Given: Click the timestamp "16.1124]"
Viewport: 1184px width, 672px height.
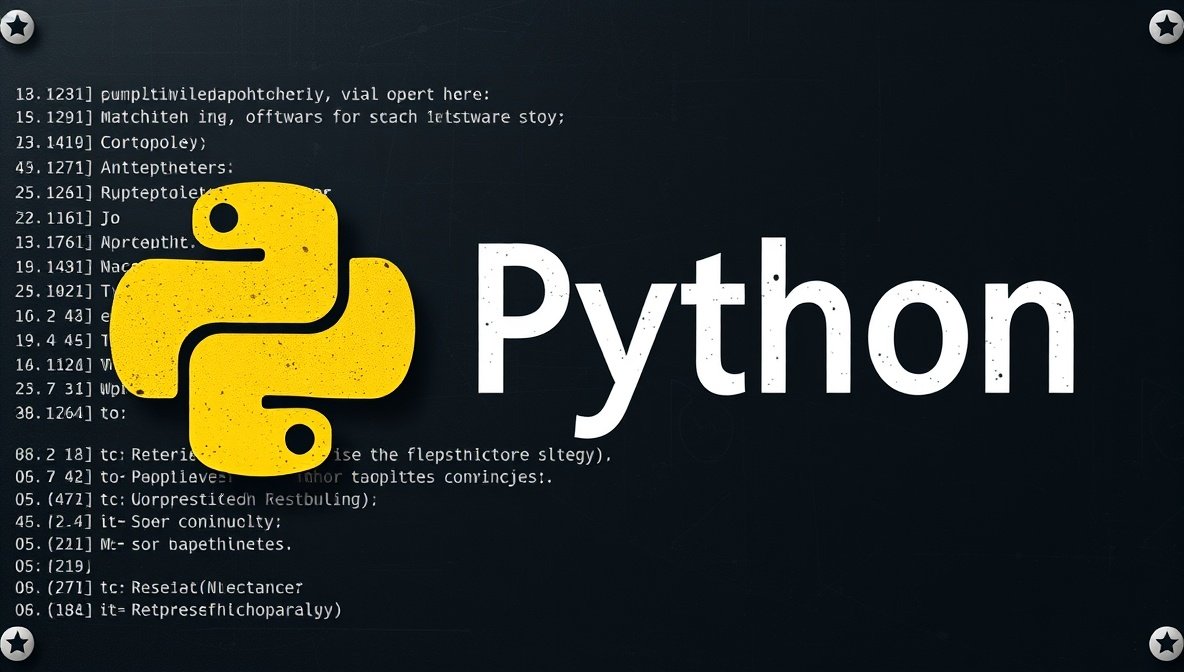Looking at the screenshot, I should (54, 365).
